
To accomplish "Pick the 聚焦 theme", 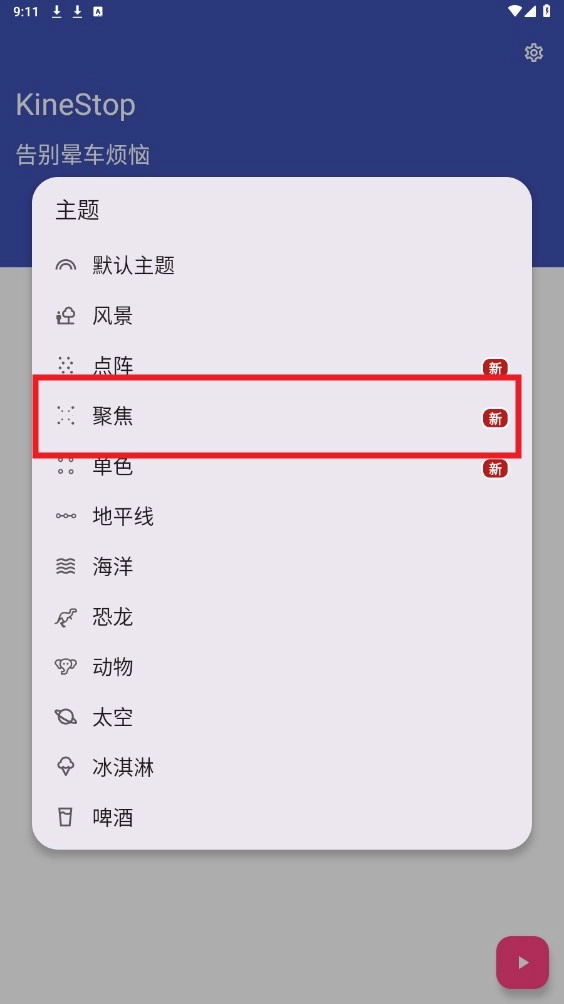I will [x=282, y=416].
